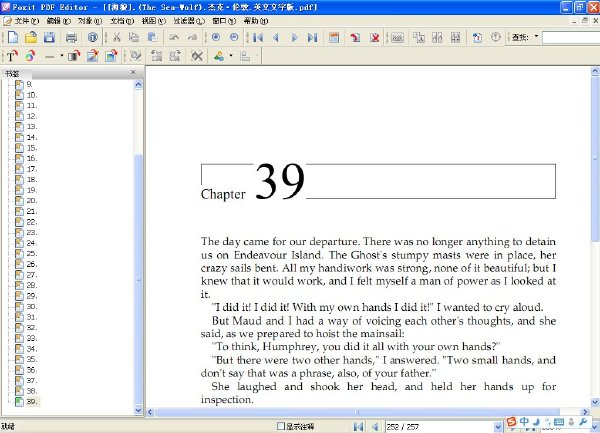Create a new blank PDF document
The width and height of the screenshot is (600, 433).
click(13, 37)
